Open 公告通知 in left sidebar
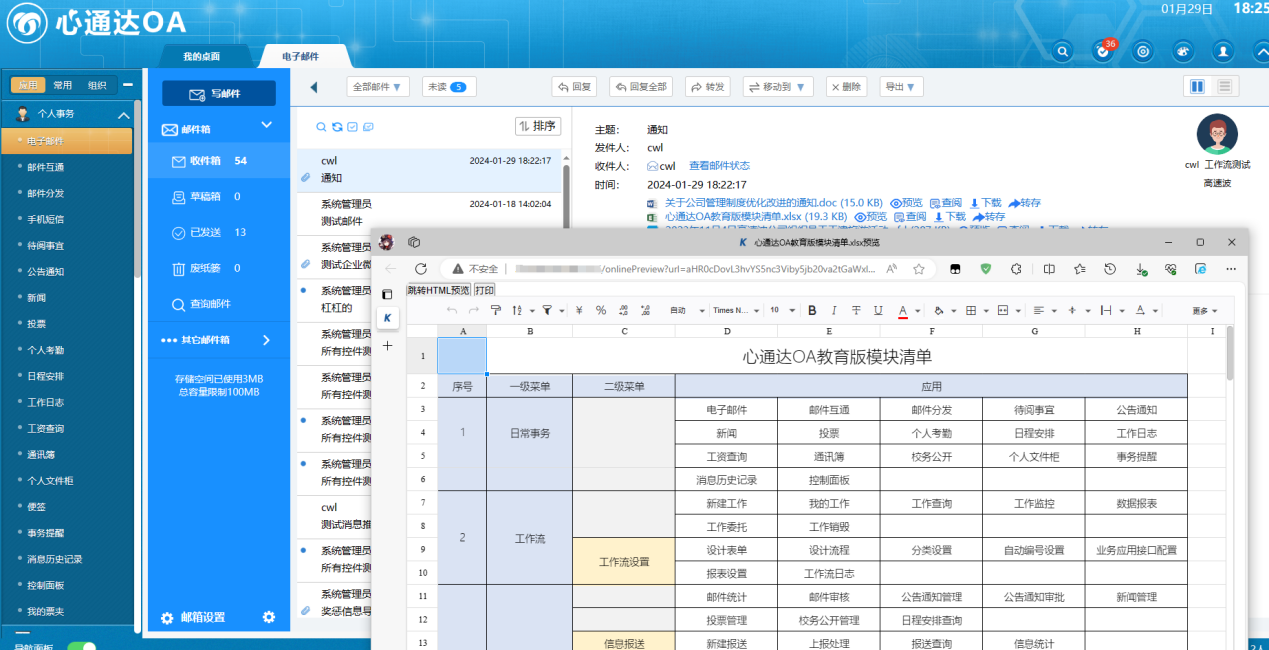Screen dimensions: 1269x650 (x=45, y=271)
